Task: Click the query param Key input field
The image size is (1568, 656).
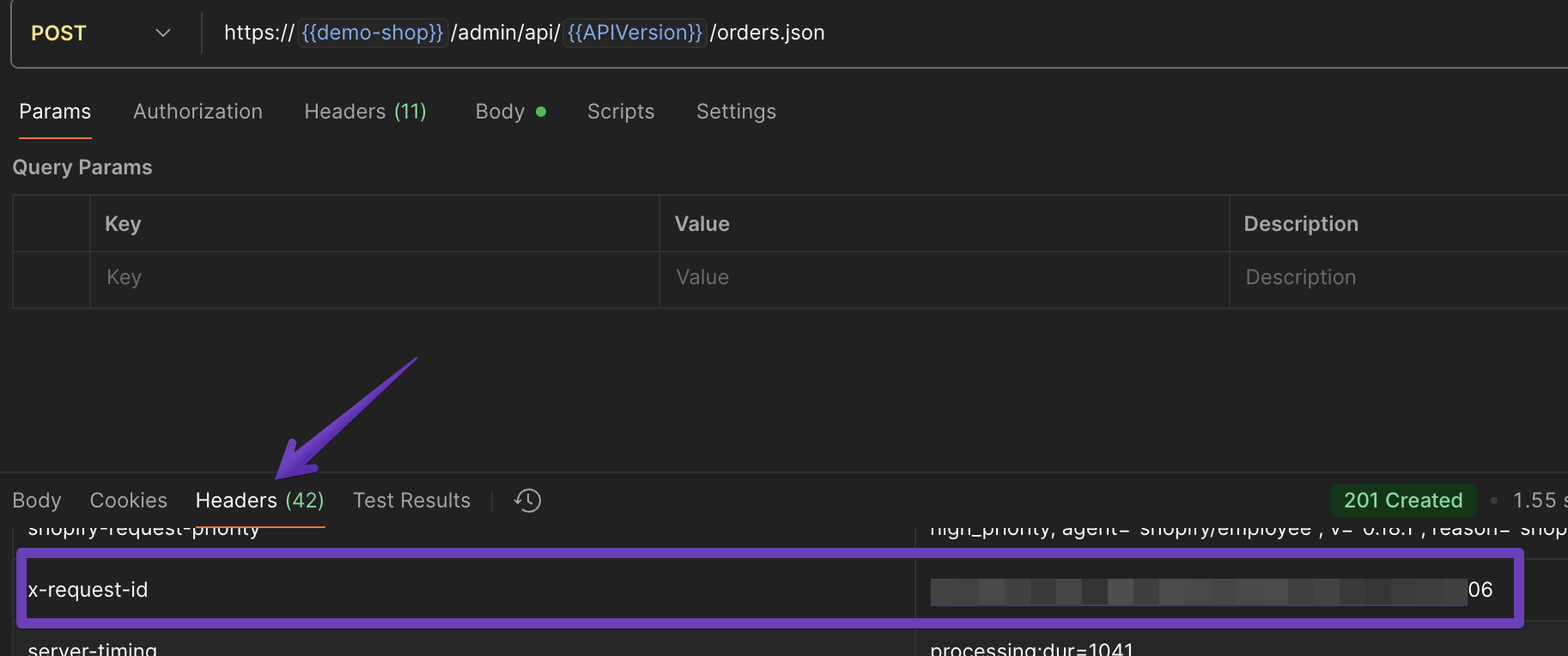Action: 374,277
